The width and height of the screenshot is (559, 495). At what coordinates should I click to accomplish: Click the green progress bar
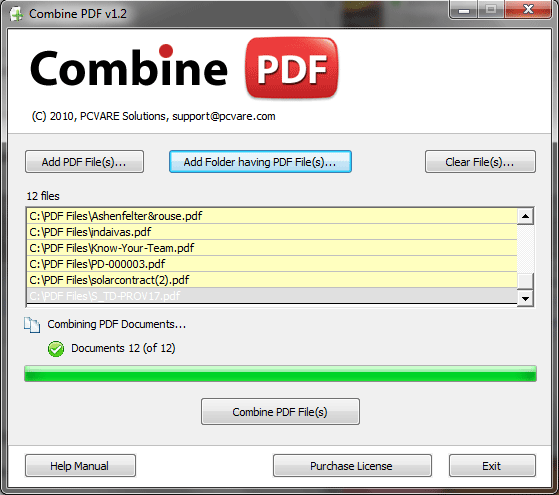tap(280, 374)
